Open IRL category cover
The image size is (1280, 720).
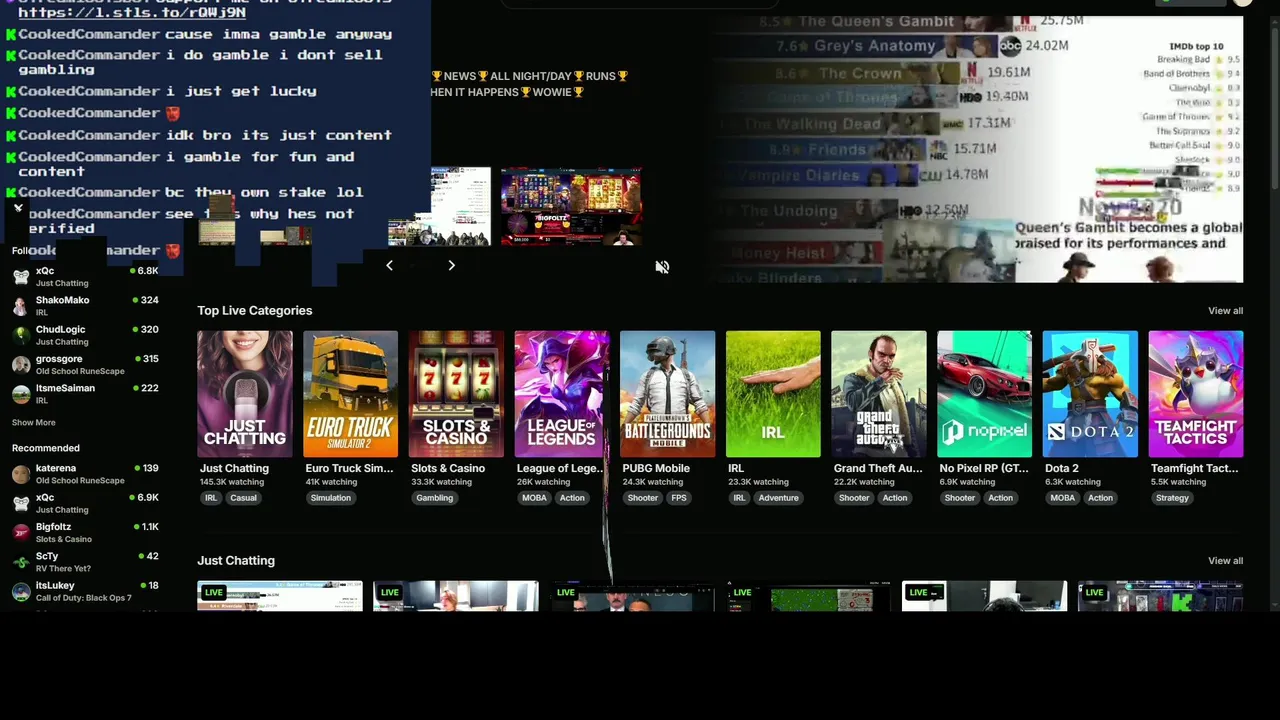(773, 394)
